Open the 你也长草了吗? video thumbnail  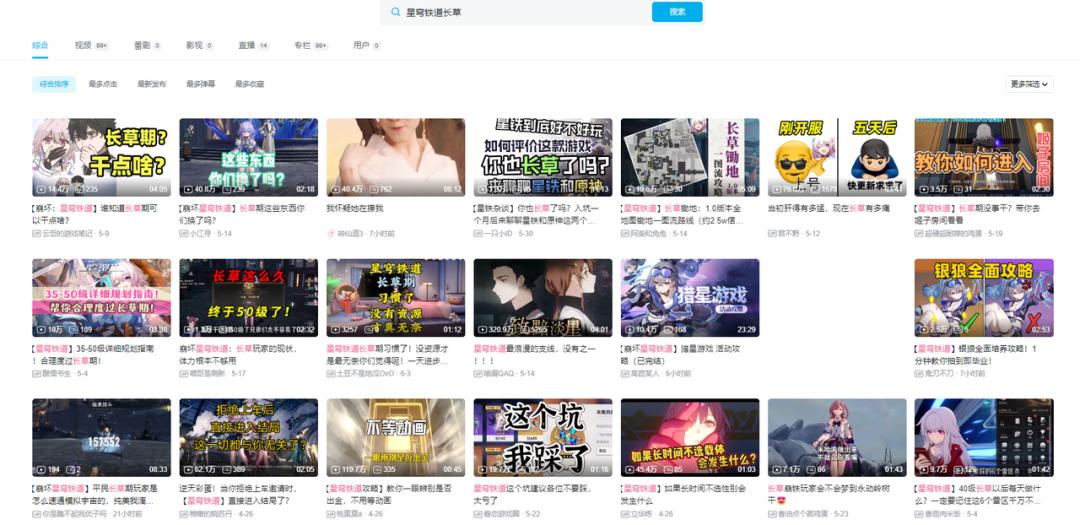coord(543,157)
